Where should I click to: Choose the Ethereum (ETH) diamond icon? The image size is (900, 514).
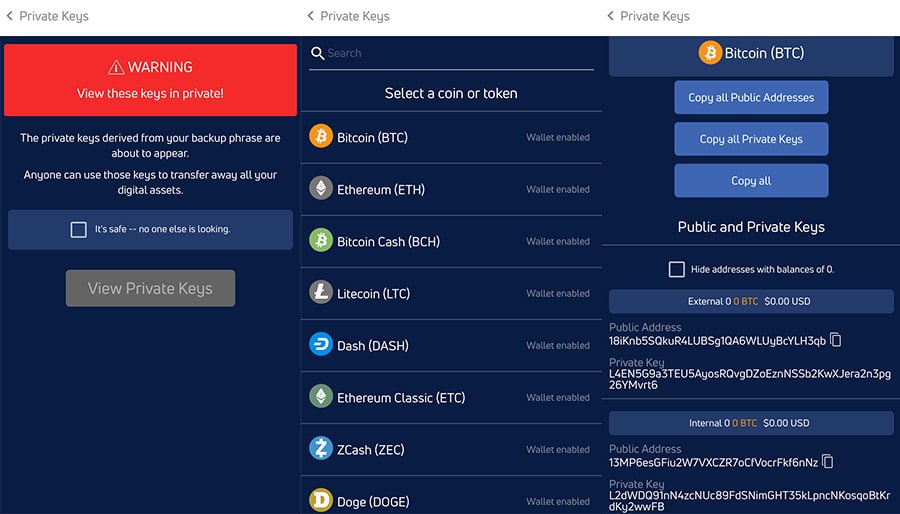click(321, 189)
